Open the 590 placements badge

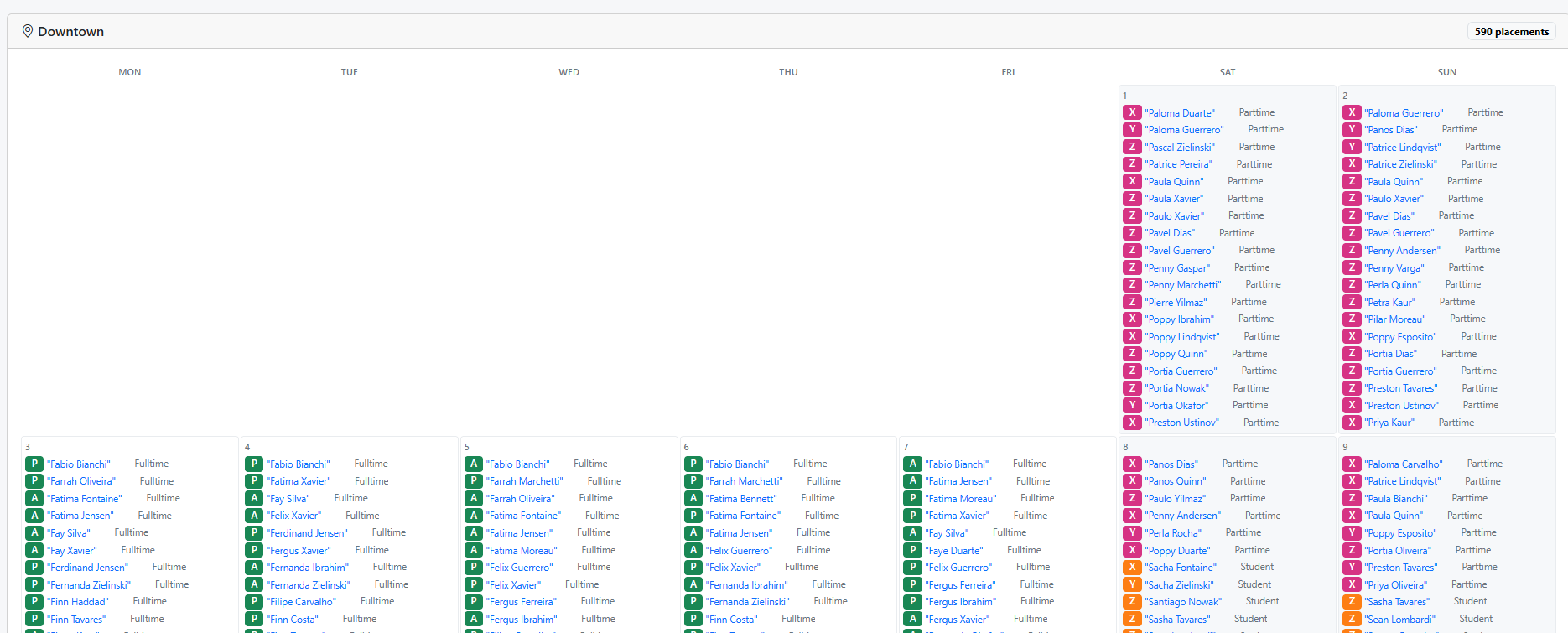1512,32
